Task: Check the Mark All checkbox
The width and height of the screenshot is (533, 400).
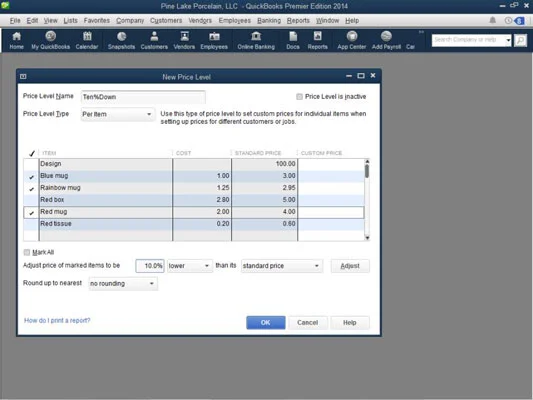Action: tap(27, 252)
